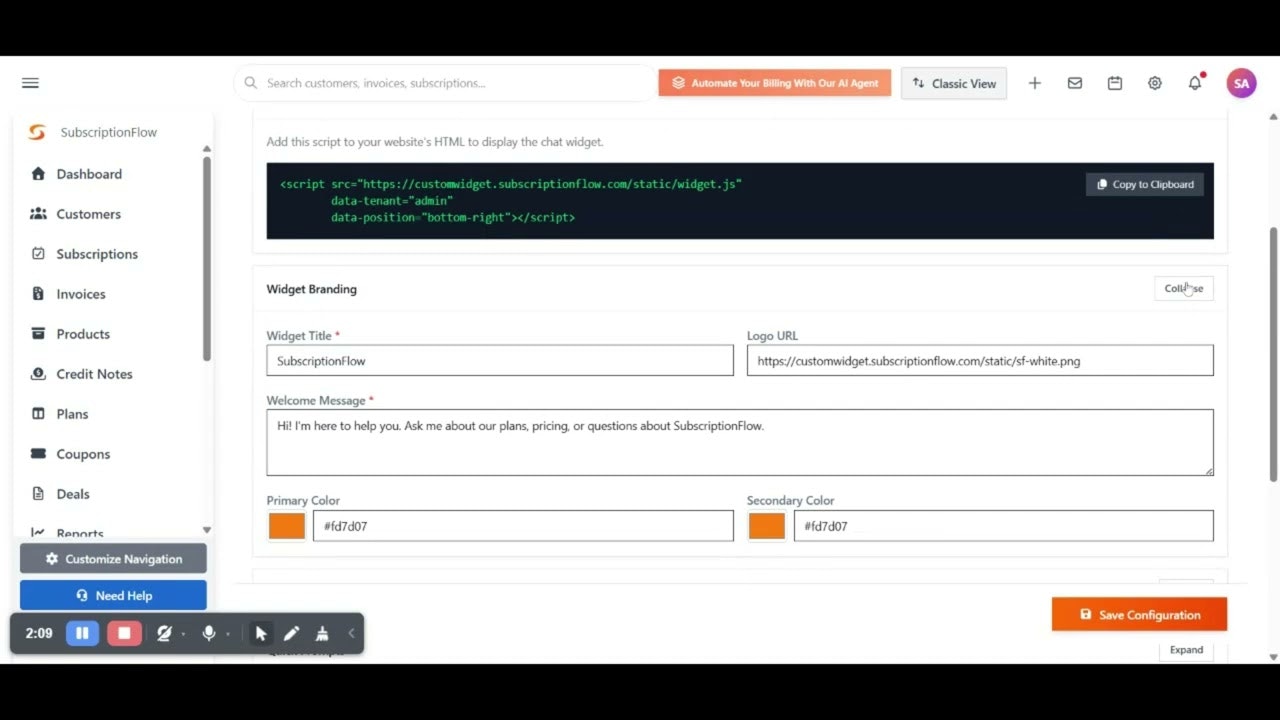Open Credit Notes in the sidebar
Image resolution: width=1280 pixels, height=720 pixels.
94,374
